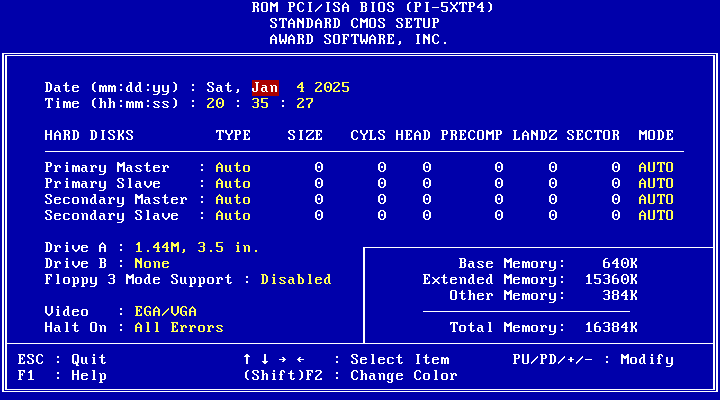Toggle Floppy 3 Mode Support Disabled
The height and width of the screenshot is (400, 720).
tap(295, 280)
